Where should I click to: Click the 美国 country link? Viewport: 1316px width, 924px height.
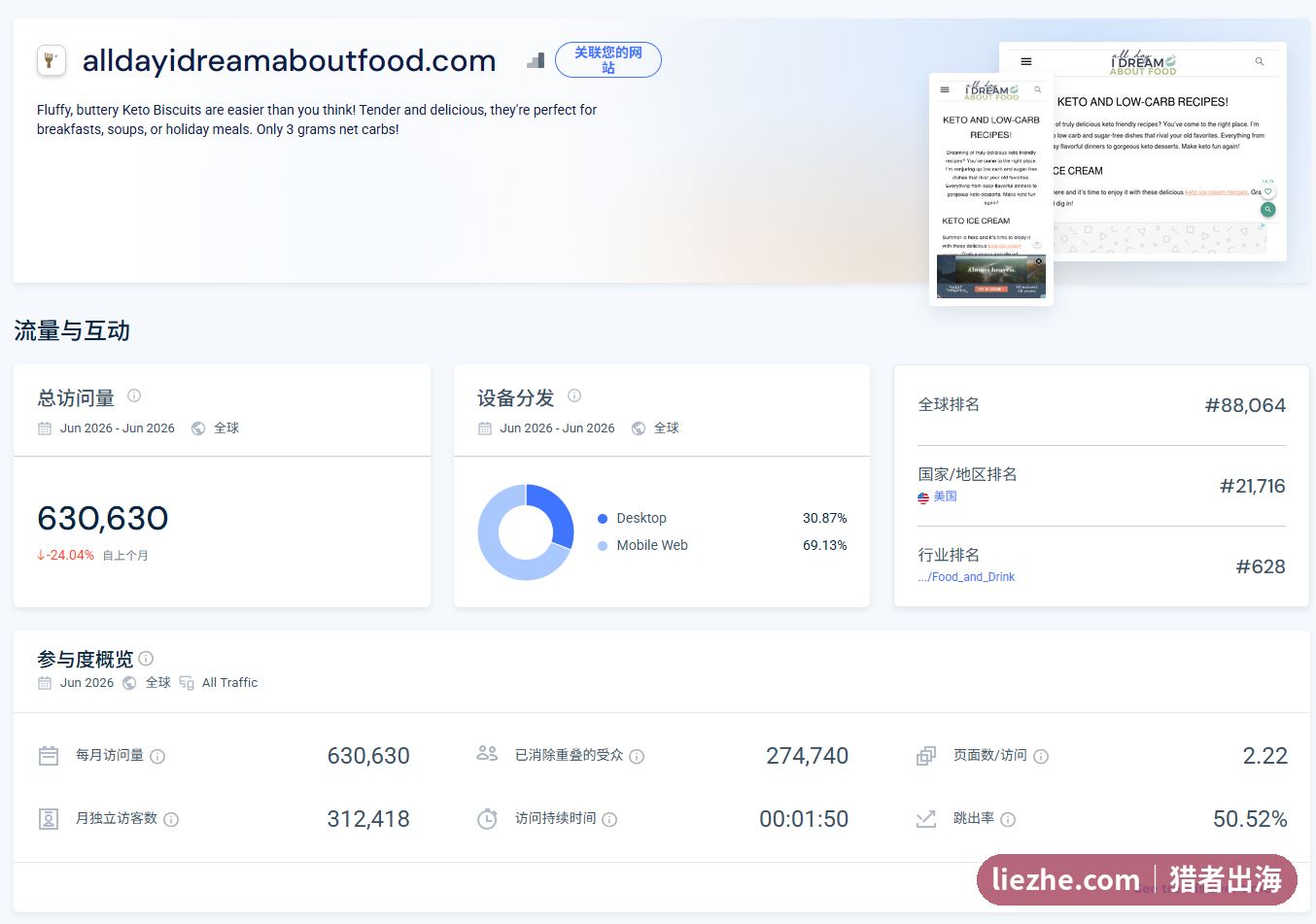pos(946,496)
